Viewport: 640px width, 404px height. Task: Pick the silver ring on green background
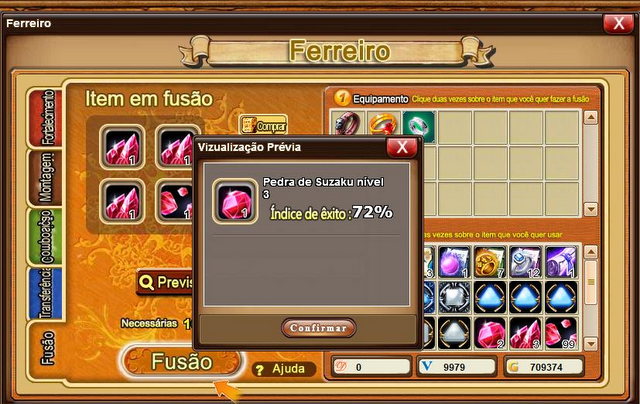pyautogui.click(x=419, y=126)
